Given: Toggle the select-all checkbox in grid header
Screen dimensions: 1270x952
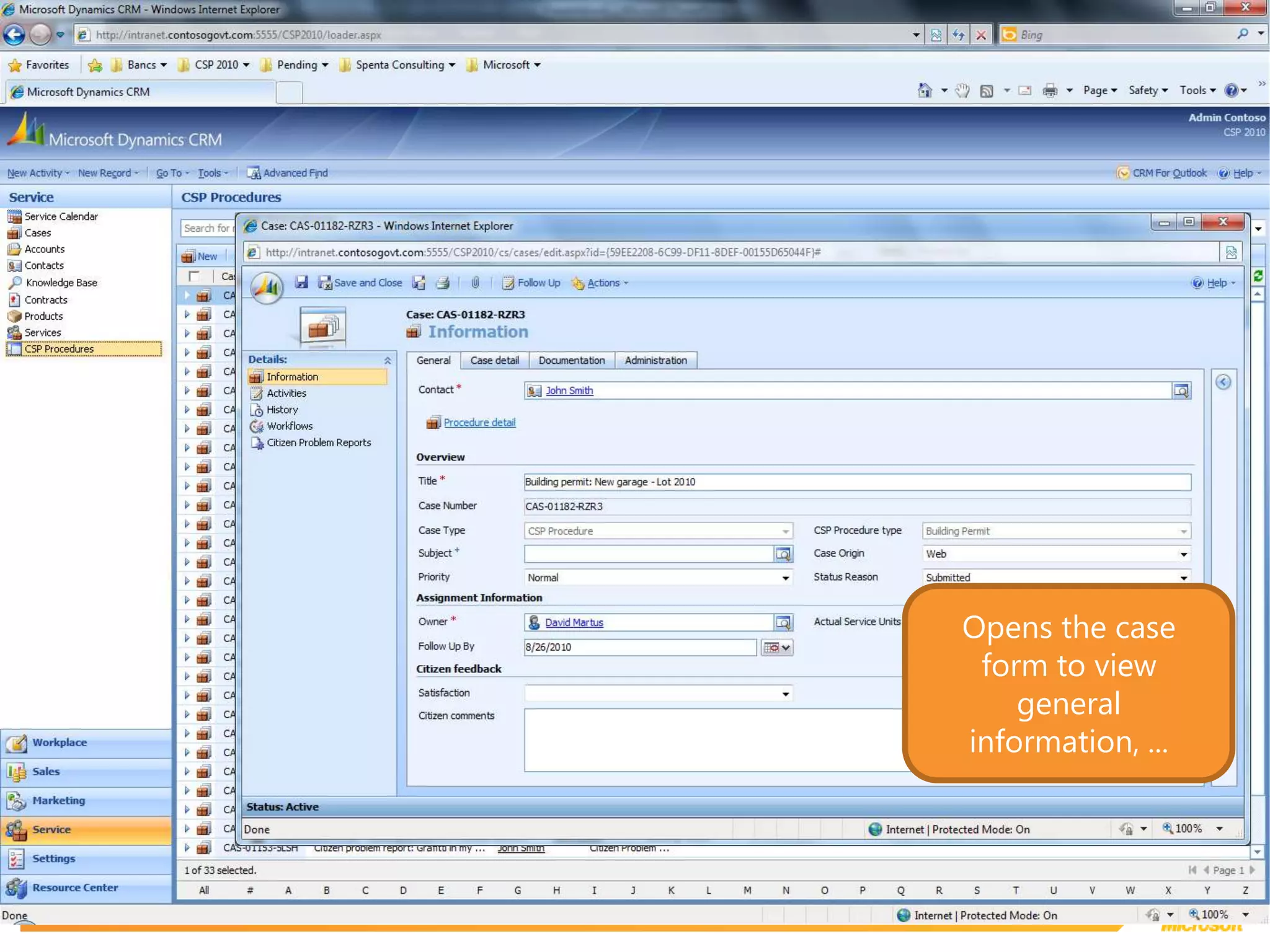Looking at the screenshot, I should (194, 276).
